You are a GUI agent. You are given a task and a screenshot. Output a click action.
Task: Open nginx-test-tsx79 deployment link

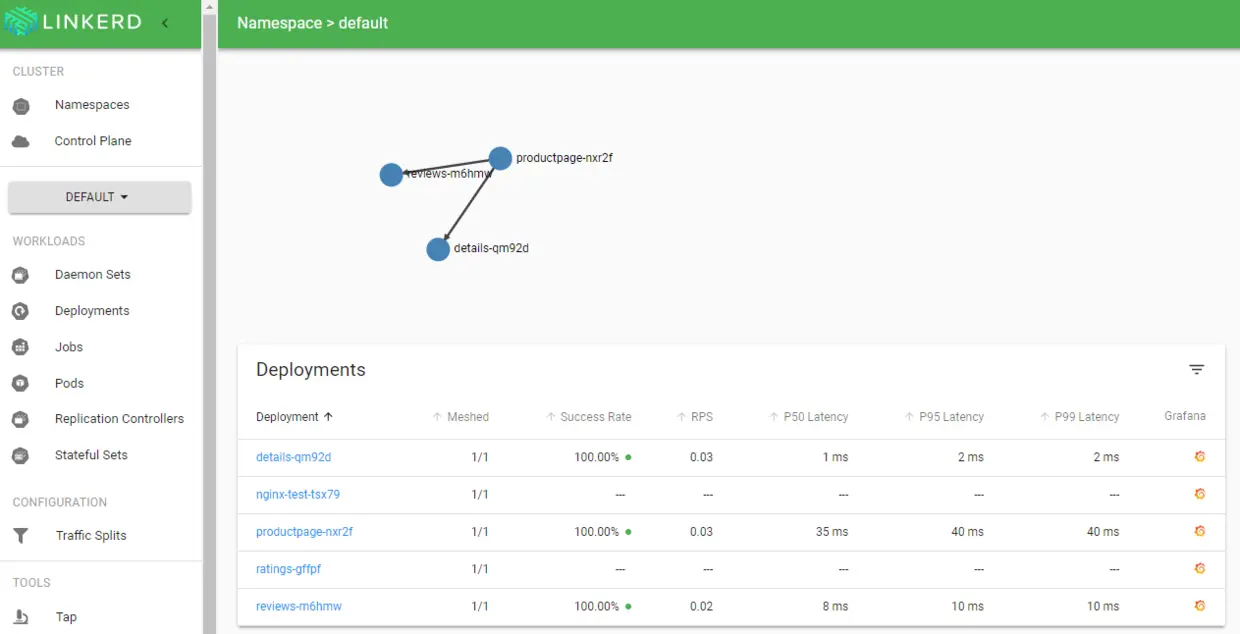pos(298,494)
